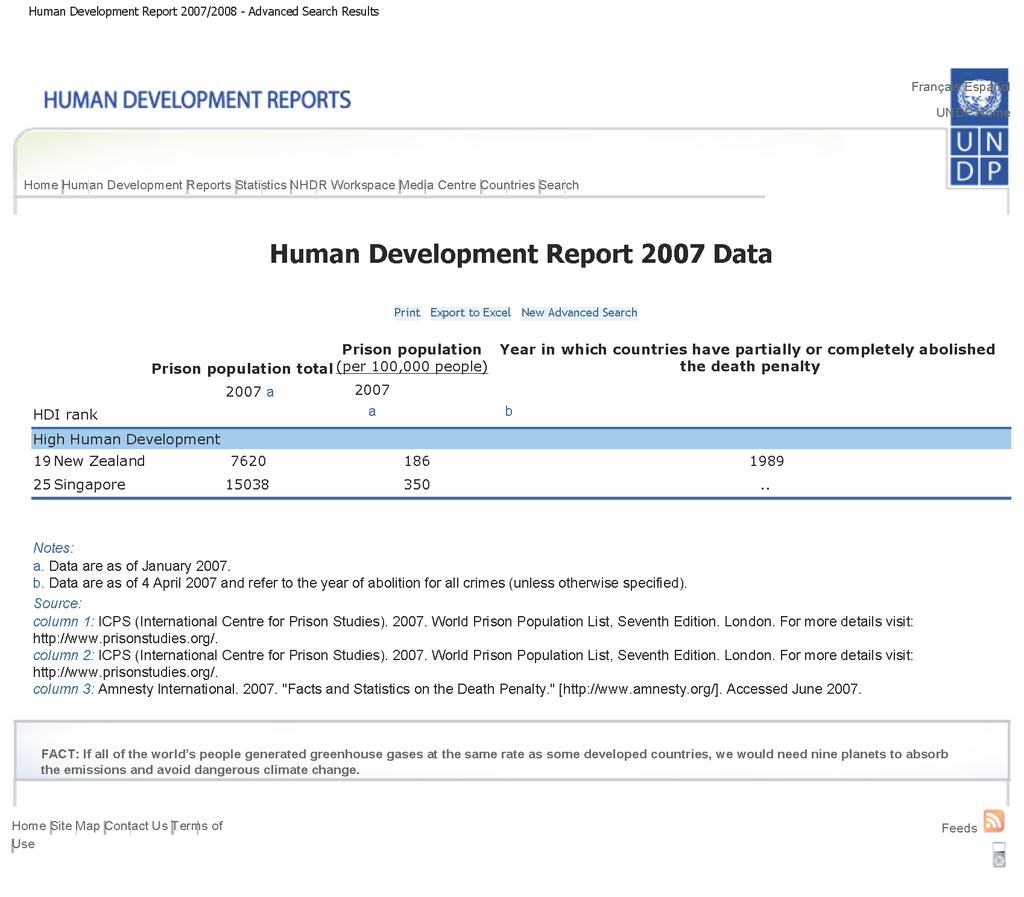The width and height of the screenshot is (1024, 897).
Task: Open Reports in the navigation bar
Action: pos(209,185)
